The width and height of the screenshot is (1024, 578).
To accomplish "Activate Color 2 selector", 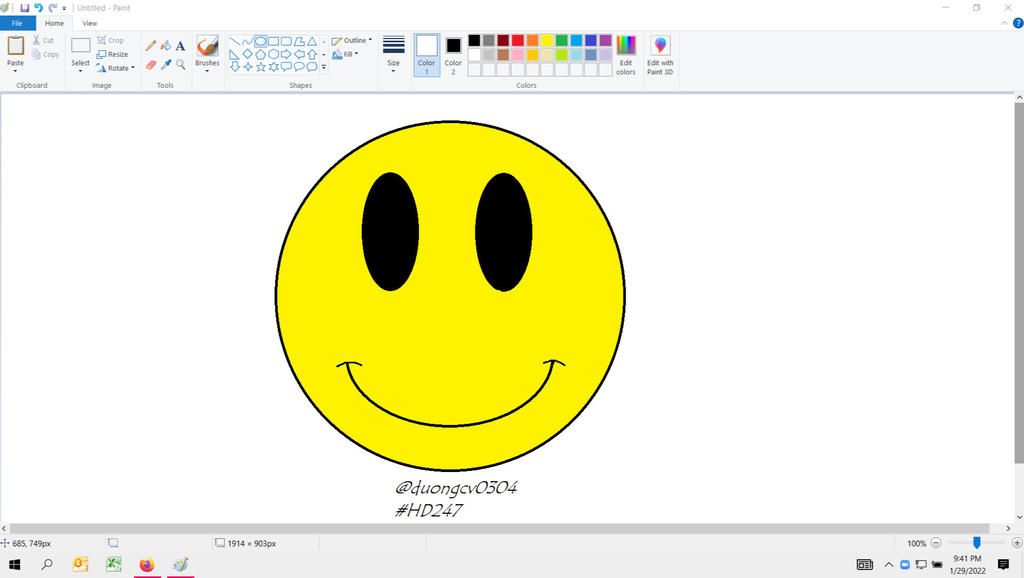I will [453, 55].
